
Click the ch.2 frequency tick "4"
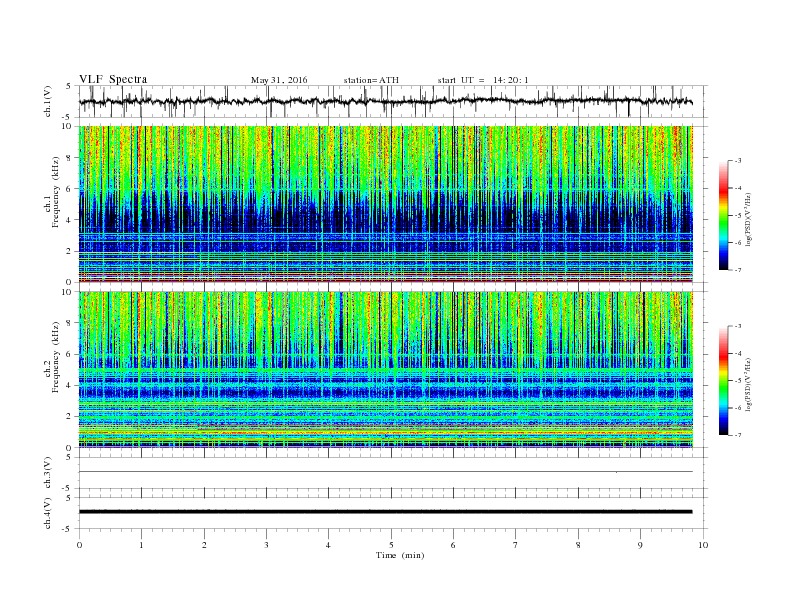[70, 385]
